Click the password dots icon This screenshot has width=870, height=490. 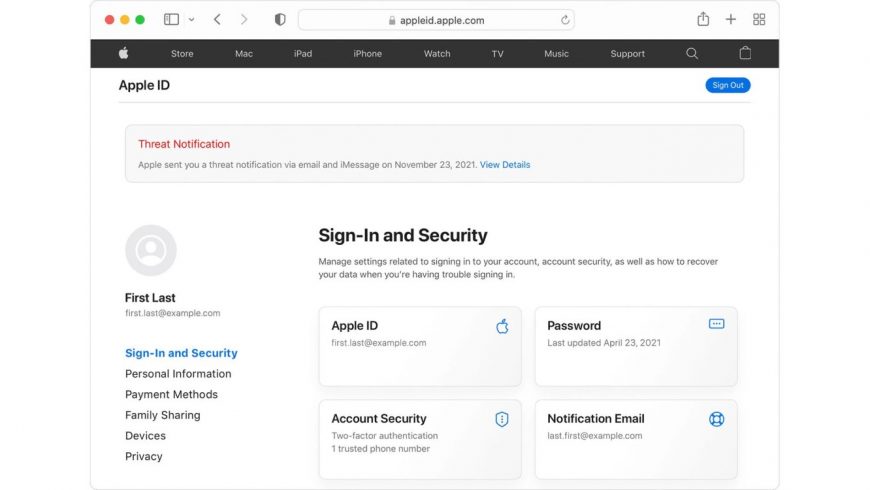[716, 324]
